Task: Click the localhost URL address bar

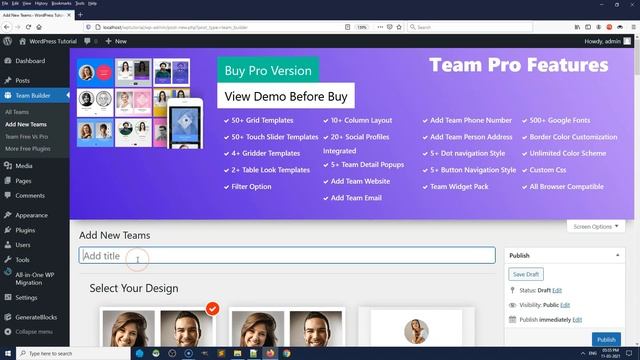Action: coord(220,27)
